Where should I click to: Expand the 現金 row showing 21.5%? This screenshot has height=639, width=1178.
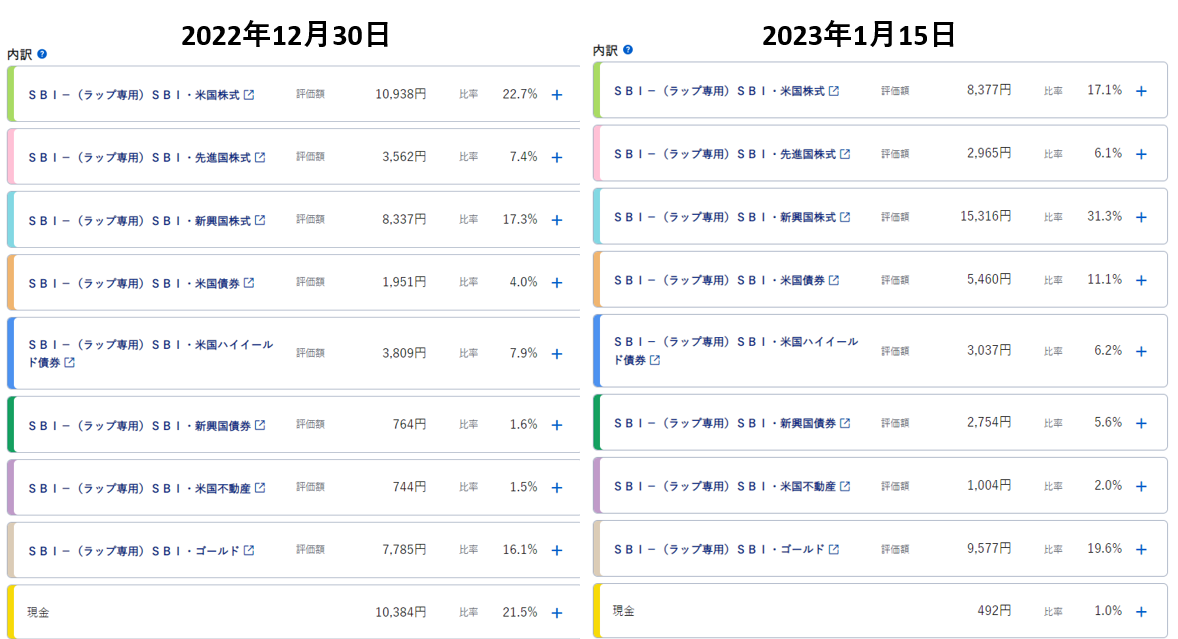coord(557,613)
